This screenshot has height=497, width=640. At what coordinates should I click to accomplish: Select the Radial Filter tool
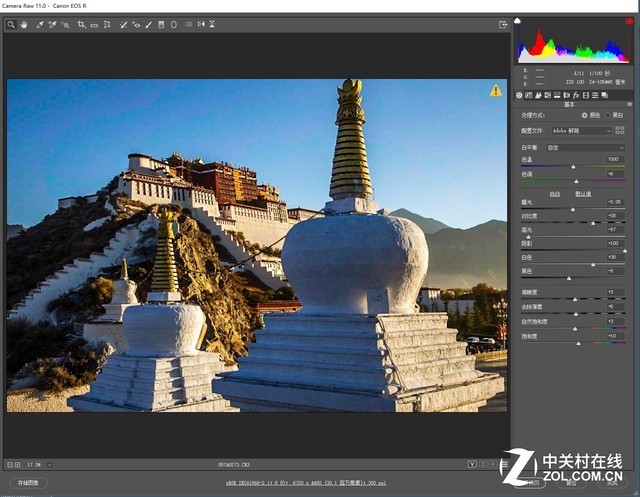[x=174, y=25]
